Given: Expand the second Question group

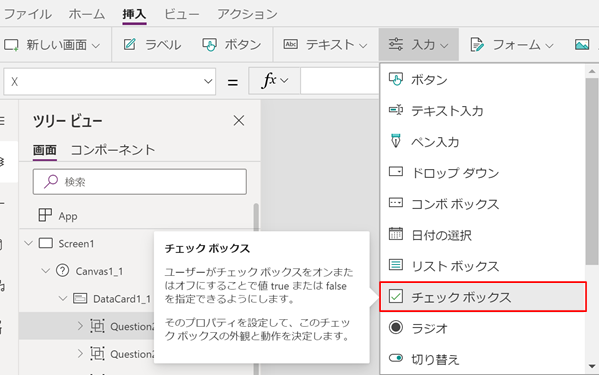Looking at the screenshot, I should tap(80, 354).
